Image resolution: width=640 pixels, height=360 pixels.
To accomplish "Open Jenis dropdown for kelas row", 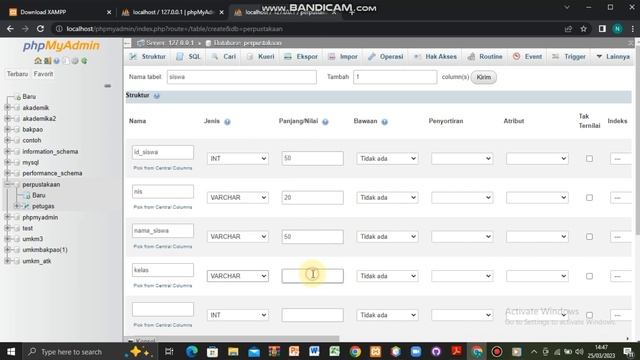I will pos(238,276).
